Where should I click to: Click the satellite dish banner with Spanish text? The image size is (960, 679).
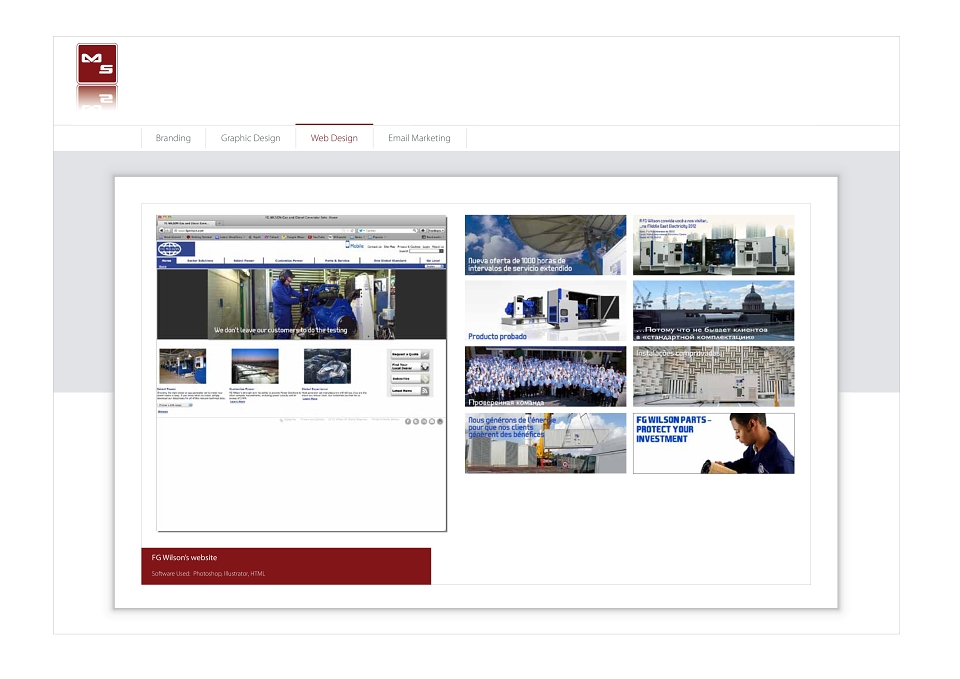(x=546, y=245)
